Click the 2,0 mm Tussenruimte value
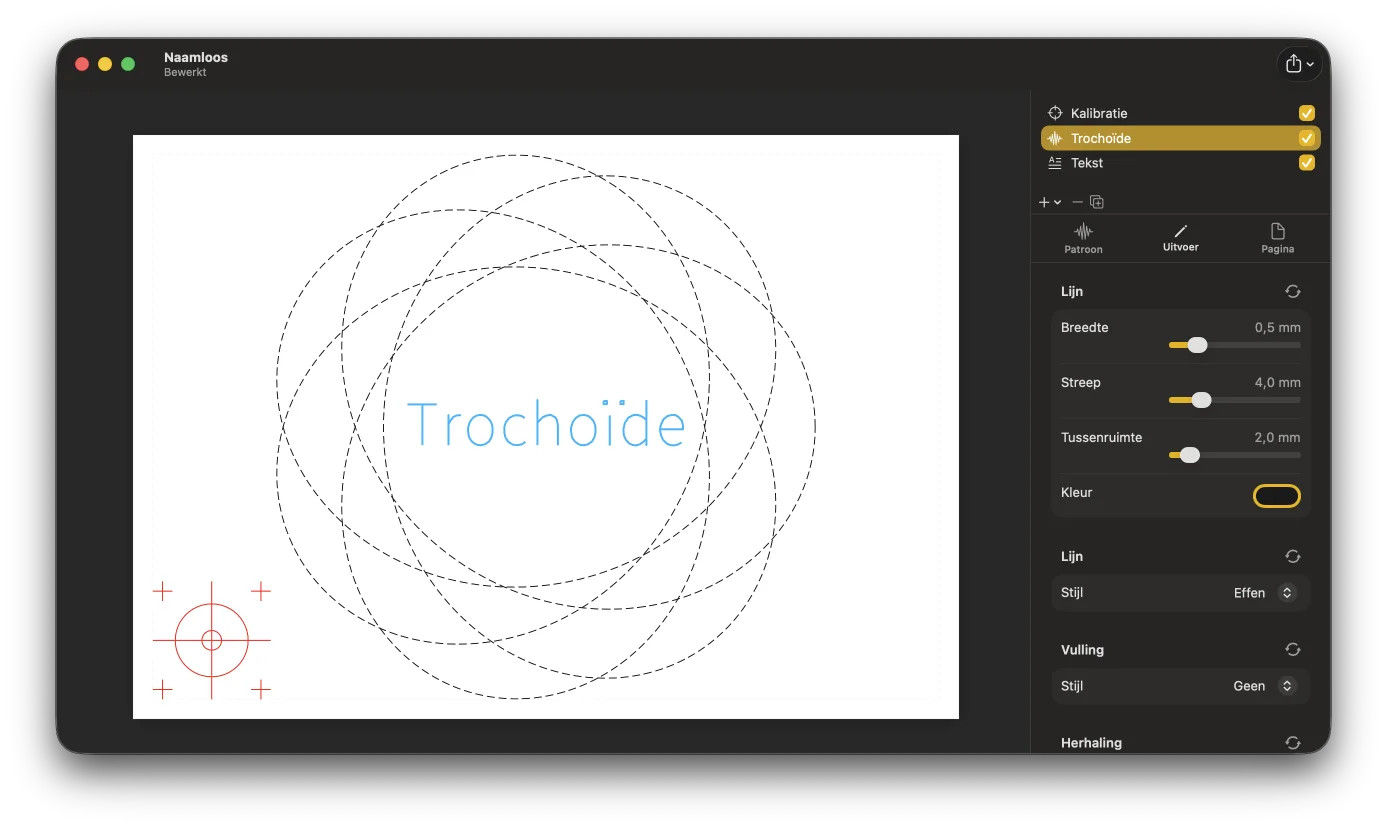Viewport: 1387px width, 828px height. (x=1277, y=437)
